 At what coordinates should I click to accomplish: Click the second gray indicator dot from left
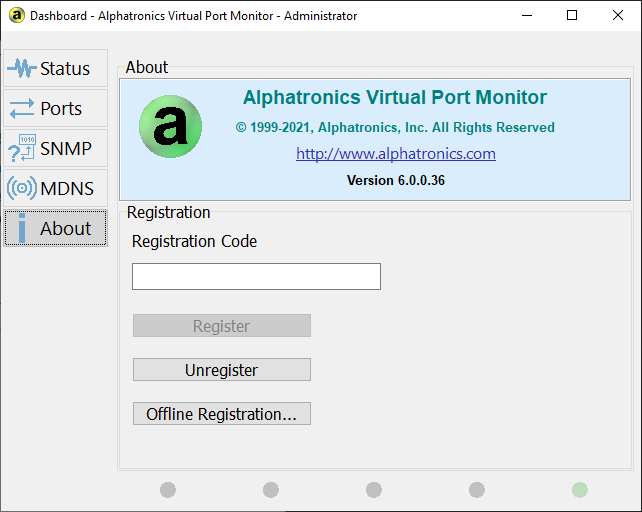[271, 490]
